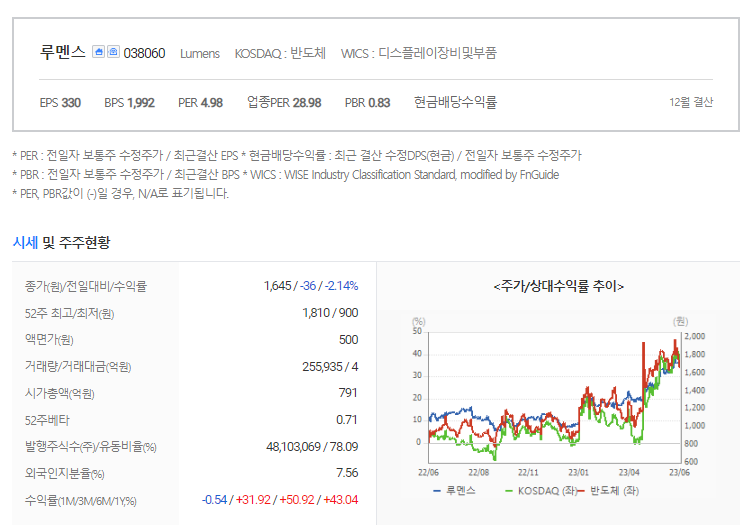Click the shares outstanding 48,103,069 / 78.09
The height and width of the screenshot is (525, 743).
(312, 447)
